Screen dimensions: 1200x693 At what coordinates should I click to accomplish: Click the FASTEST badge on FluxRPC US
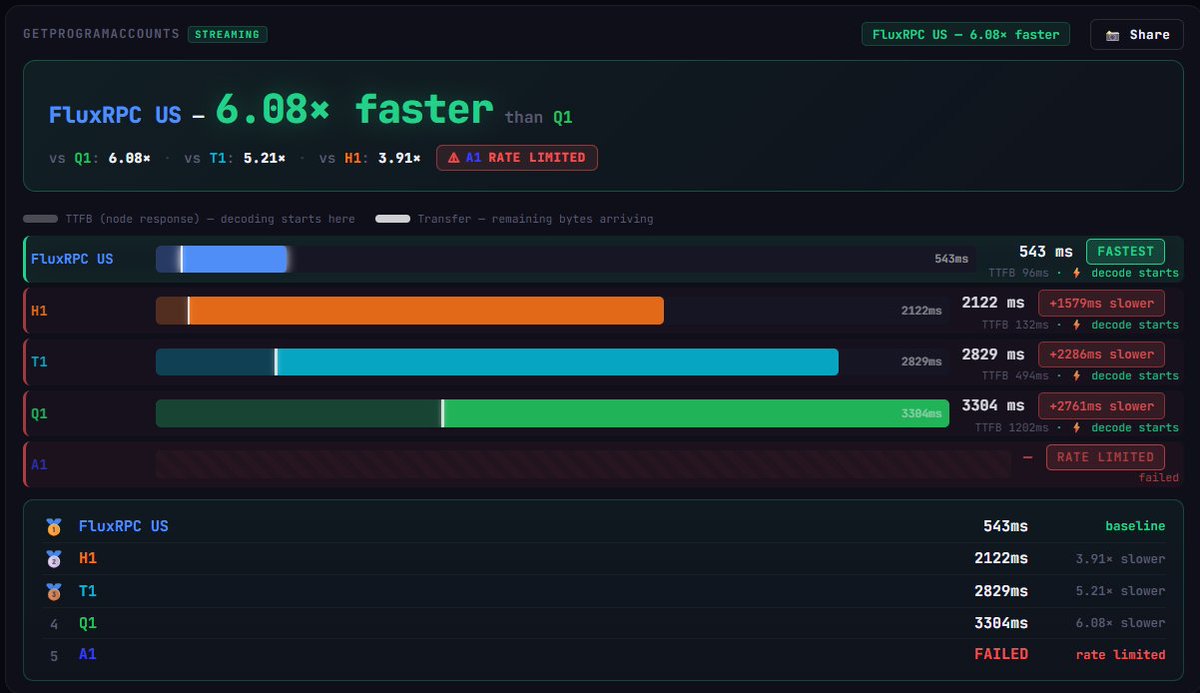1125,251
